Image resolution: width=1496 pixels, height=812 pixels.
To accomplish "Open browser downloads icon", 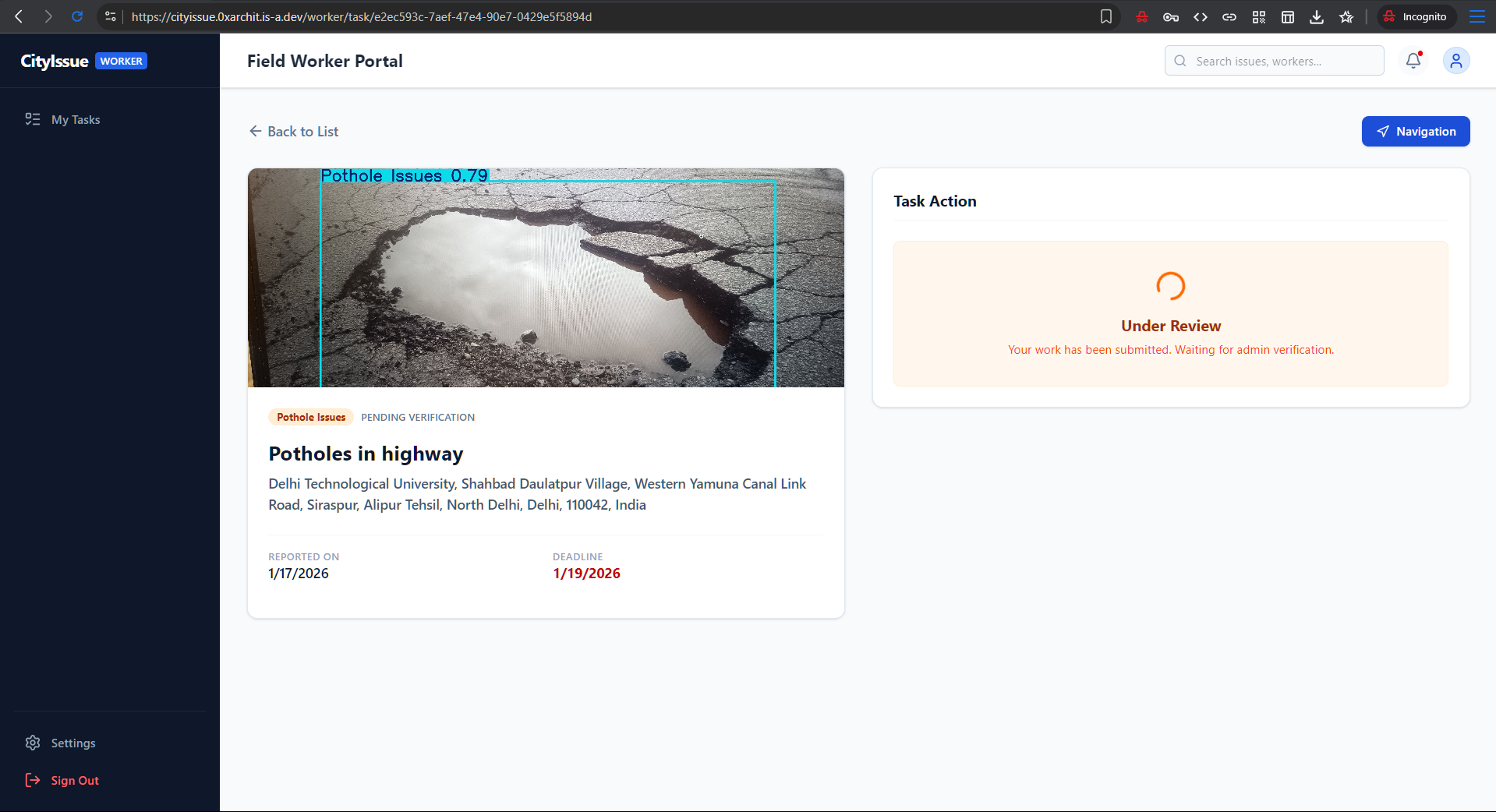I will (x=1317, y=16).
